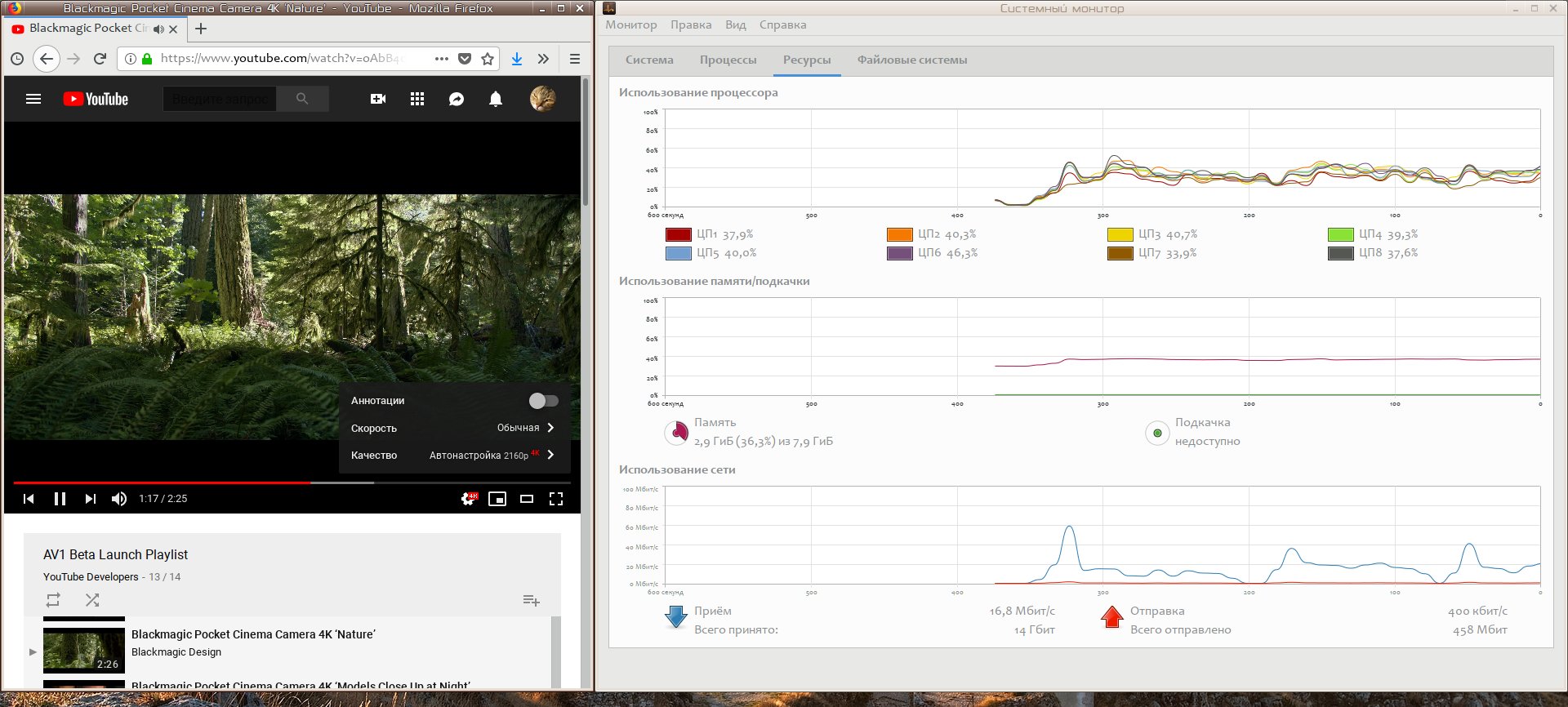Open the YouTube hamburger guide menu
This screenshot has width=1568, height=707.
[33, 99]
